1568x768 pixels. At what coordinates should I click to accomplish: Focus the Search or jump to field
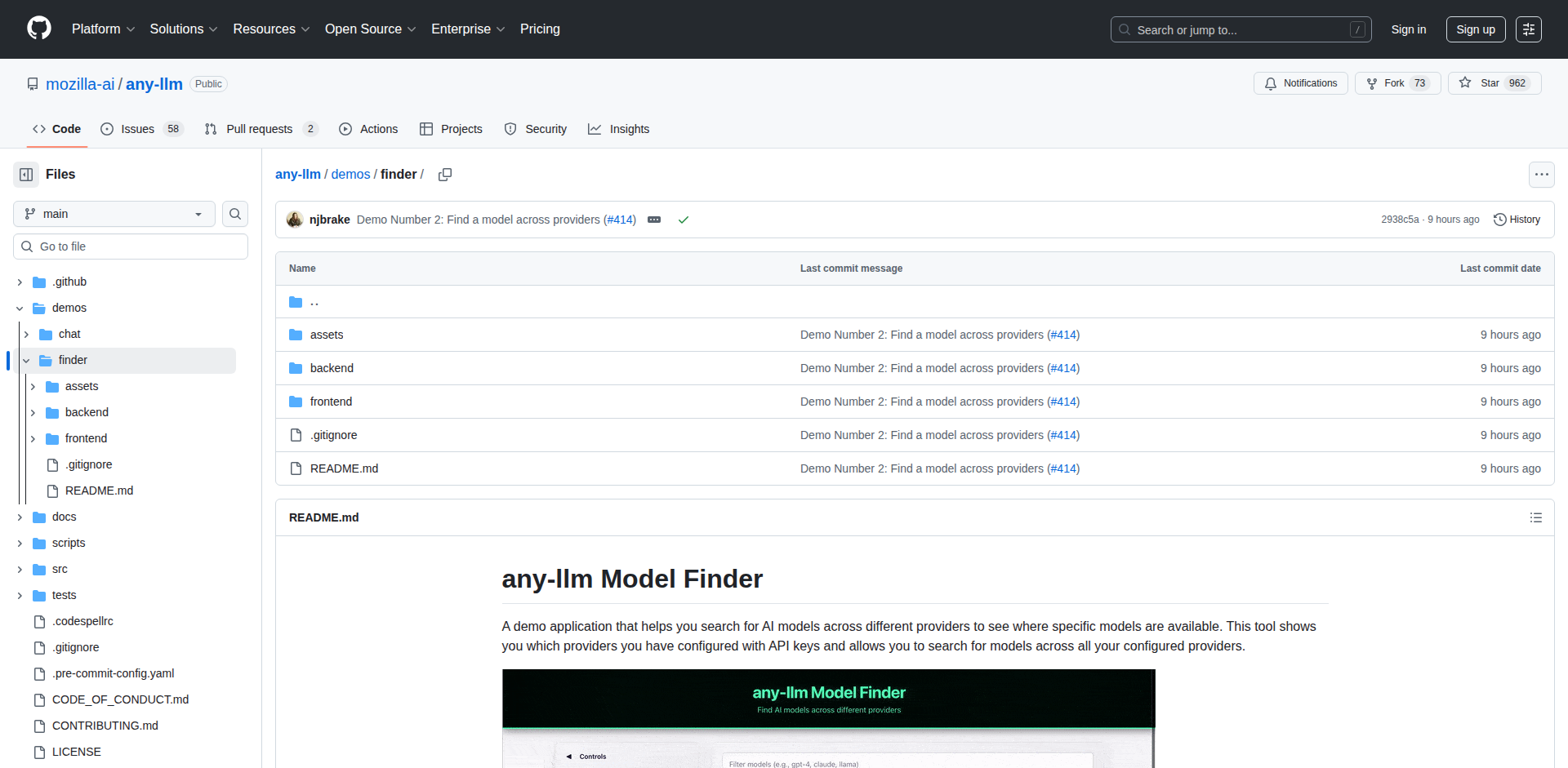point(1241,29)
